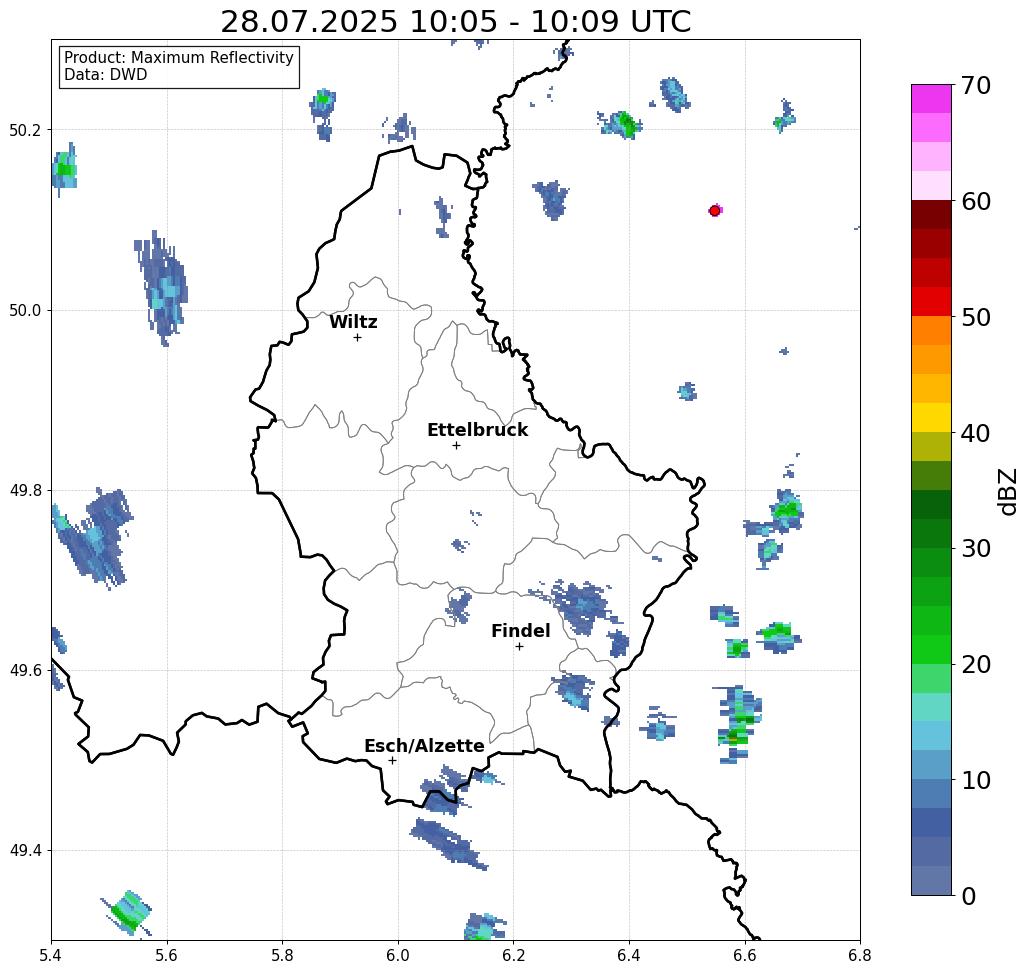Click the colorbar tick label 60

click(x=975, y=201)
